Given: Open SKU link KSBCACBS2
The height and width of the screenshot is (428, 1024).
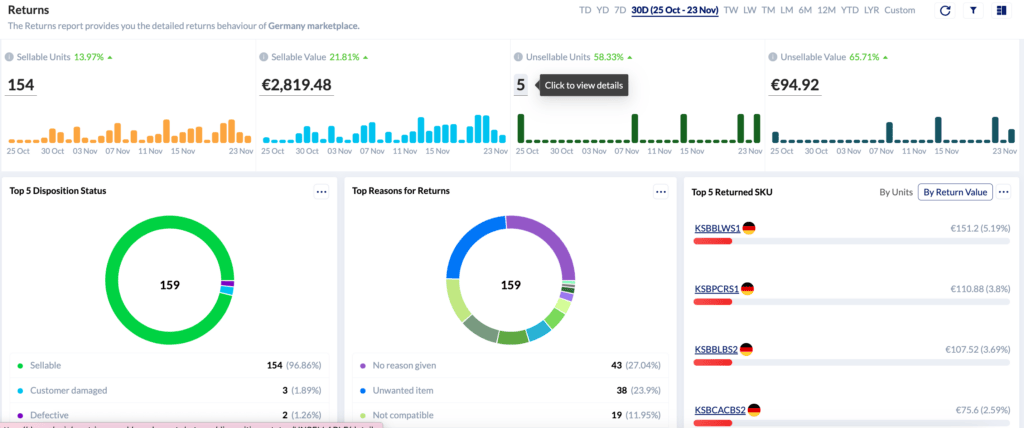Looking at the screenshot, I should (720, 410).
